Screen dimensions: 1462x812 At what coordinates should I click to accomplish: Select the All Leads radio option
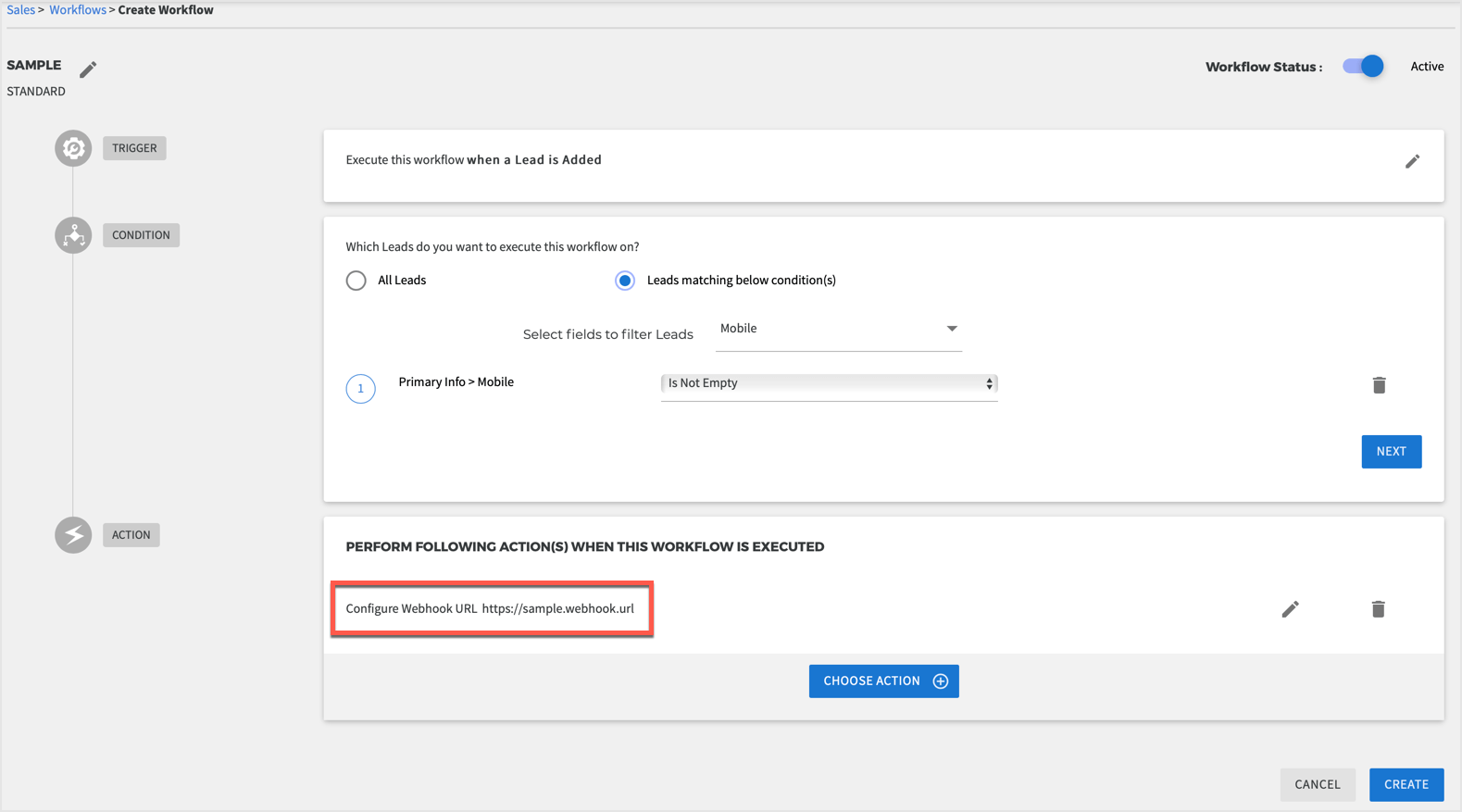coord(356,281)
